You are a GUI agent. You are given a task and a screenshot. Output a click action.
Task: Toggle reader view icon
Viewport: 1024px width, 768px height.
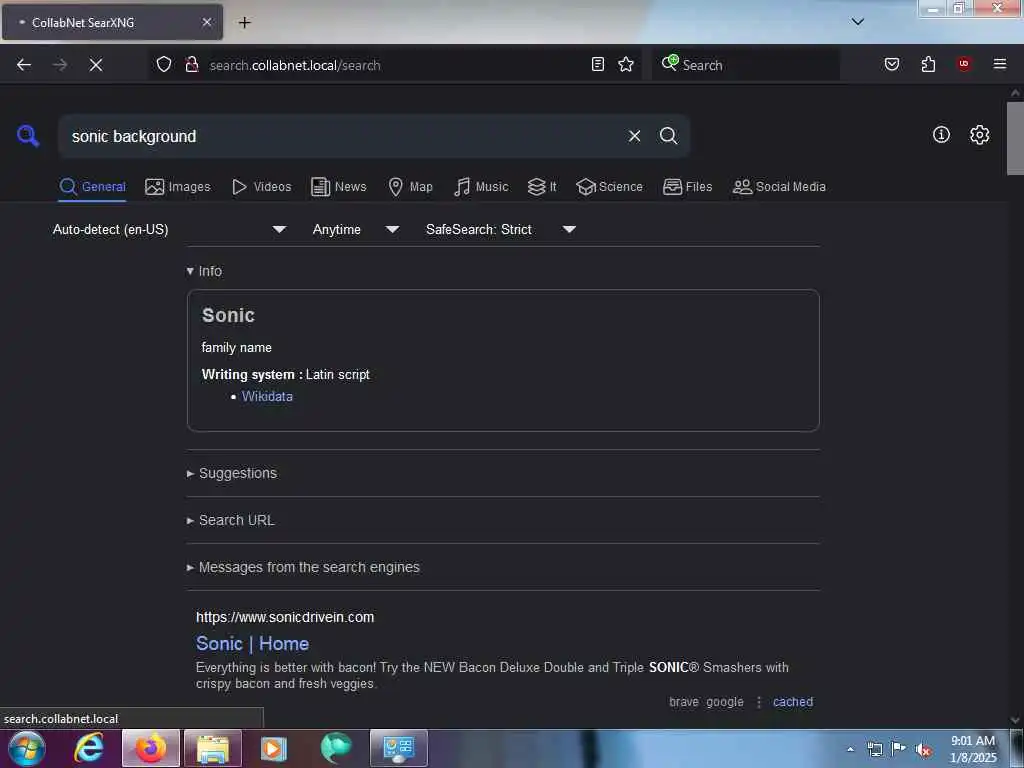(x=598, y=64)
